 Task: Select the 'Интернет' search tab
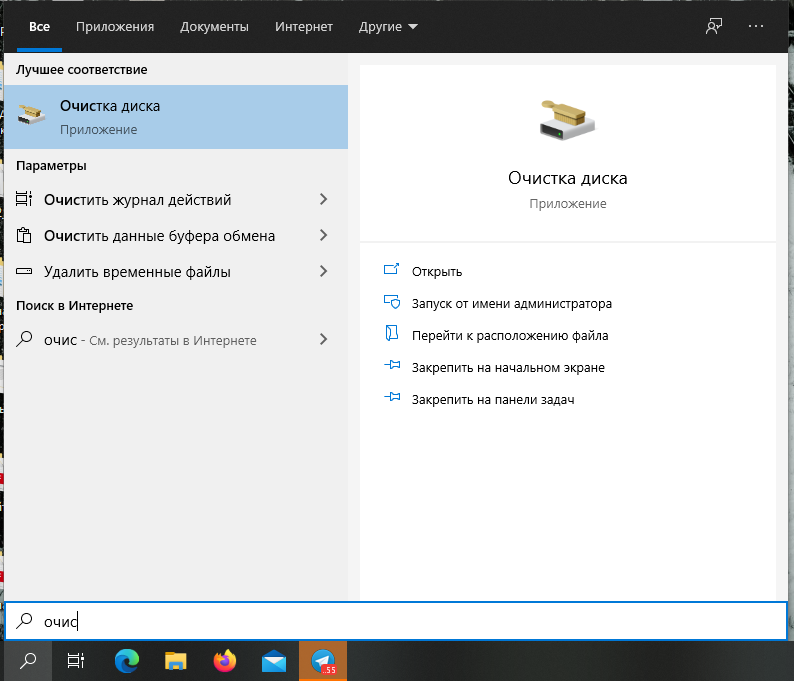click(304, 26)
